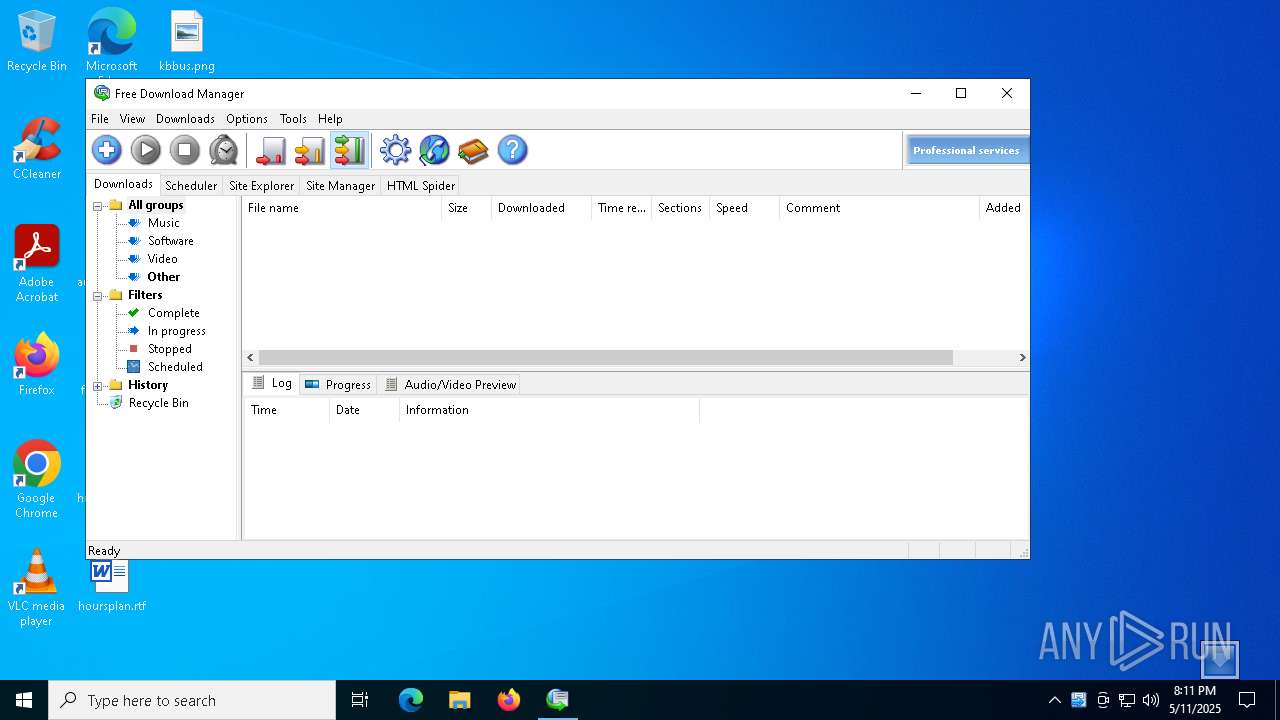Start download with the play icon
This screenshot has height=720, width=1280.
[146, 150]
